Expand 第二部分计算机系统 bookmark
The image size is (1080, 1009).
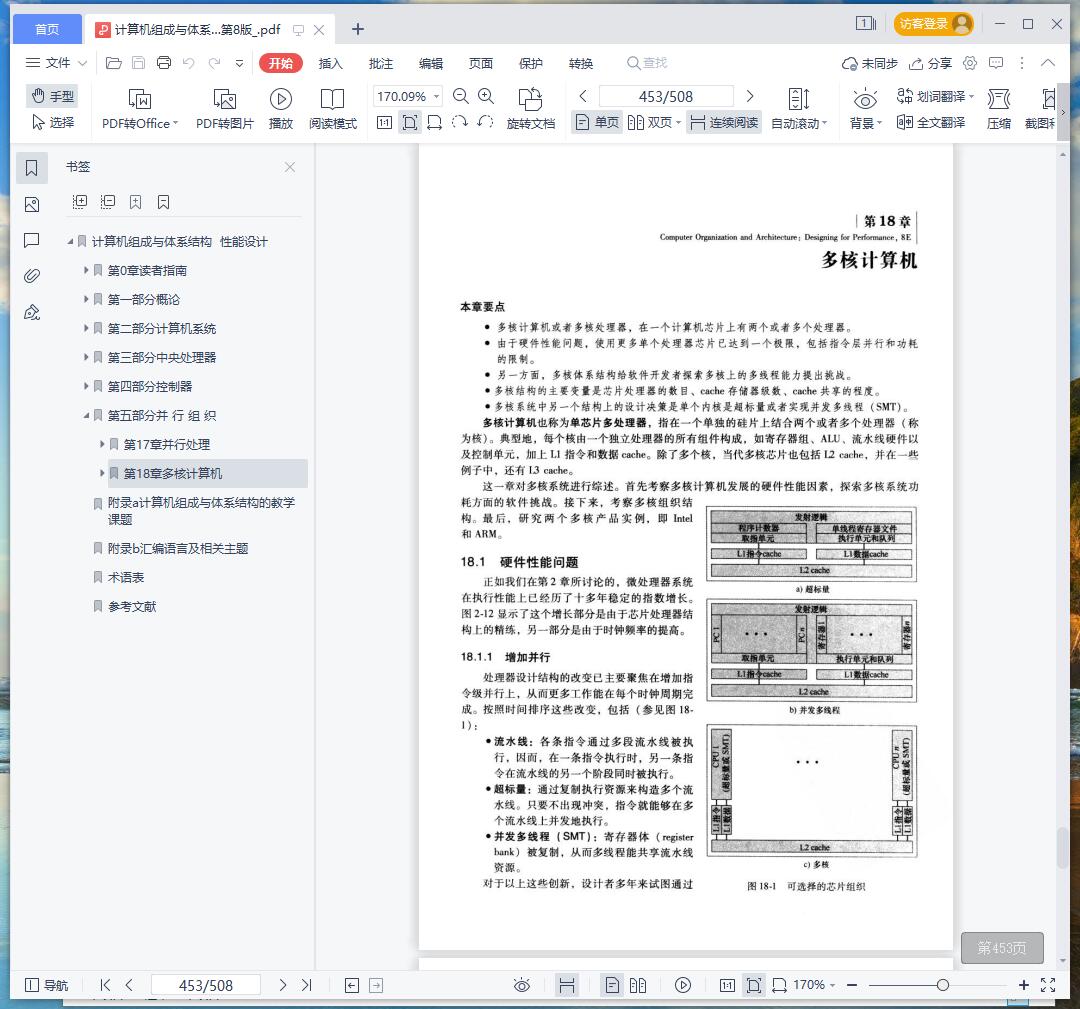pos(86,328)
